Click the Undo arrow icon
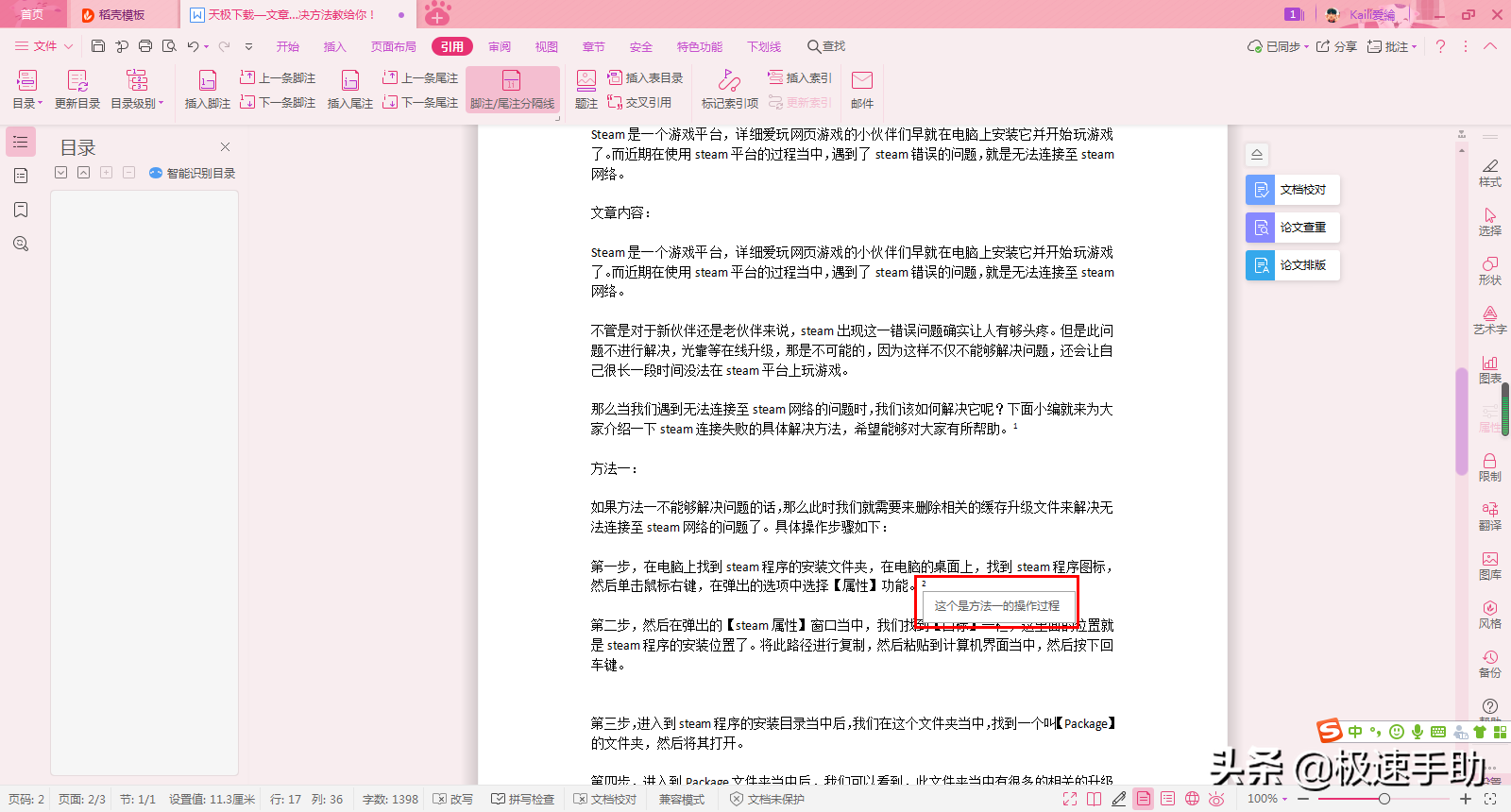The image size is (1511, 812). coord(193,46)
